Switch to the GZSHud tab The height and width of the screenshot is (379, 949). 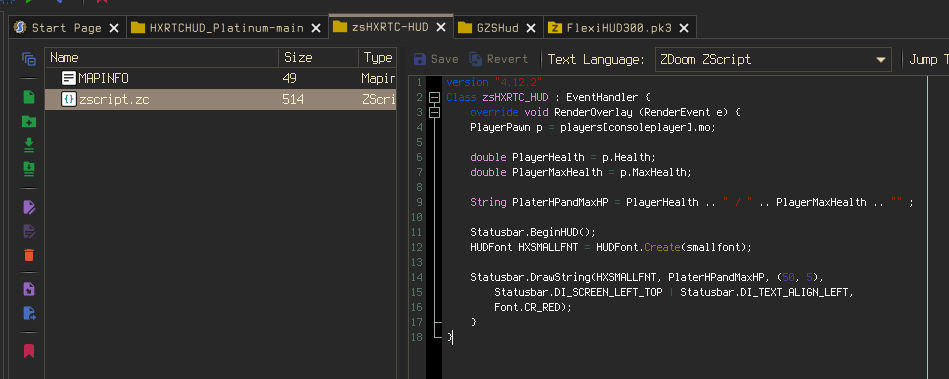[x=497, y=28]
